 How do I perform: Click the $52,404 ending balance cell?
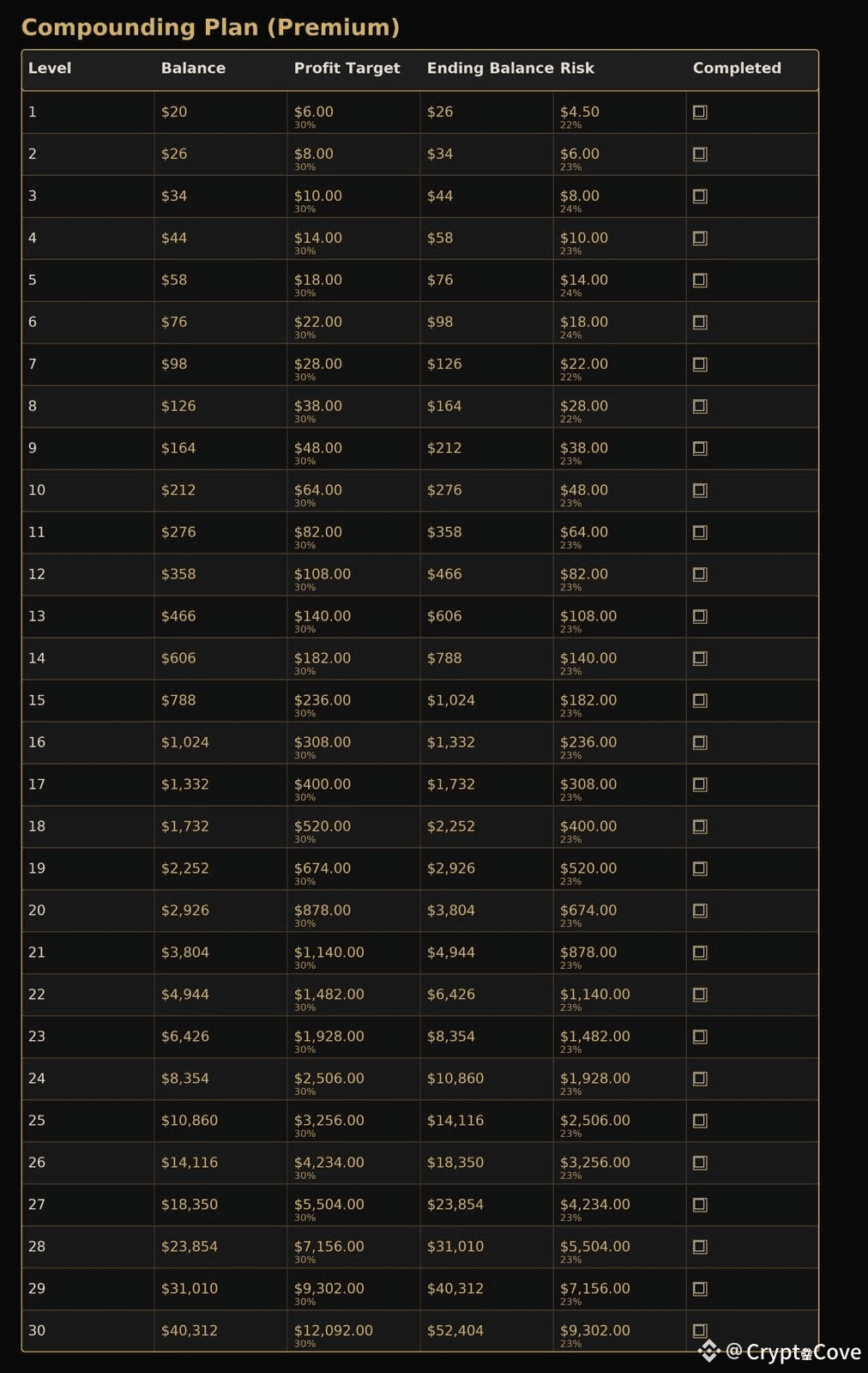[455, 1331]
